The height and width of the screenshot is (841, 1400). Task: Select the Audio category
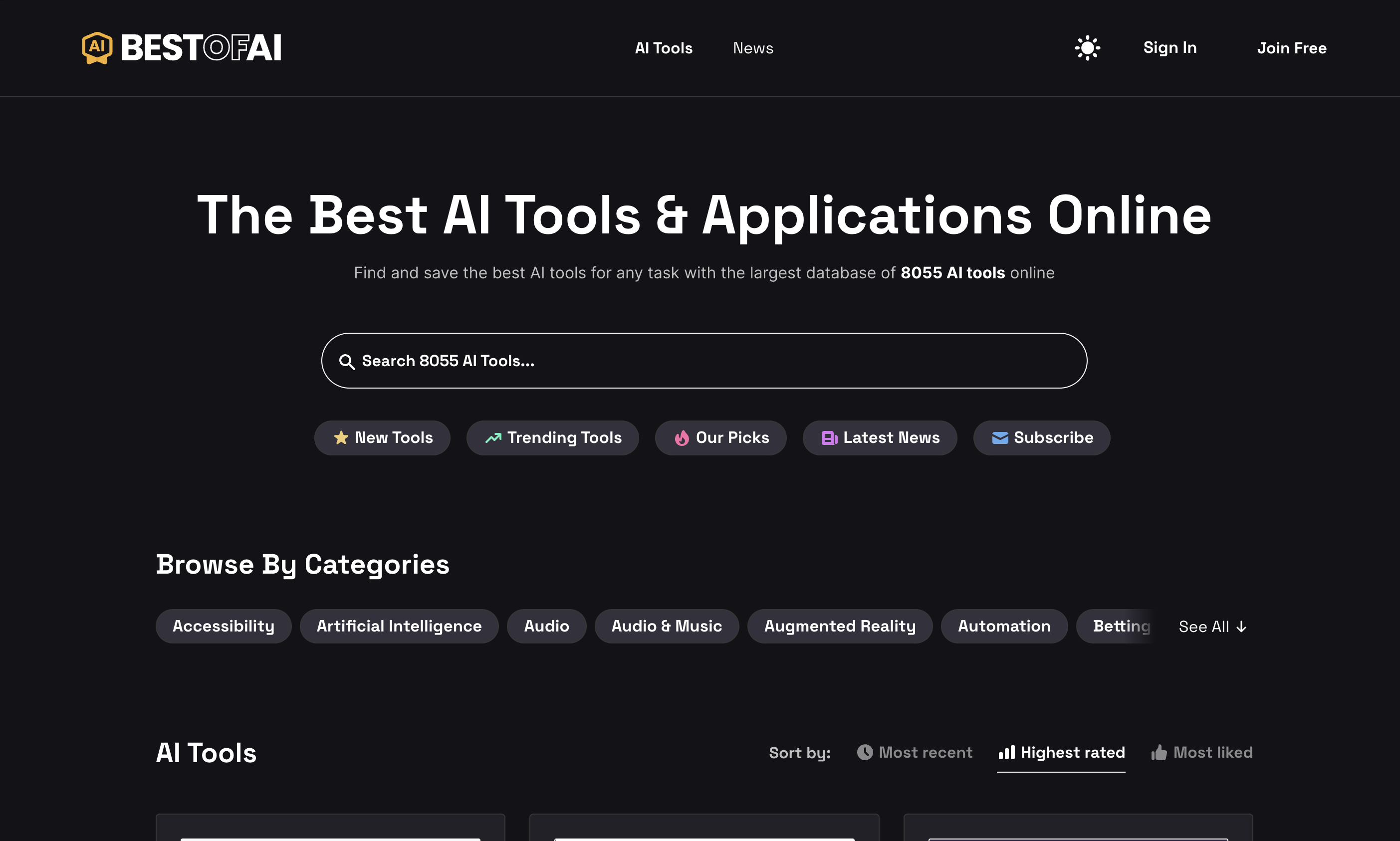click(x=546, y=626)
